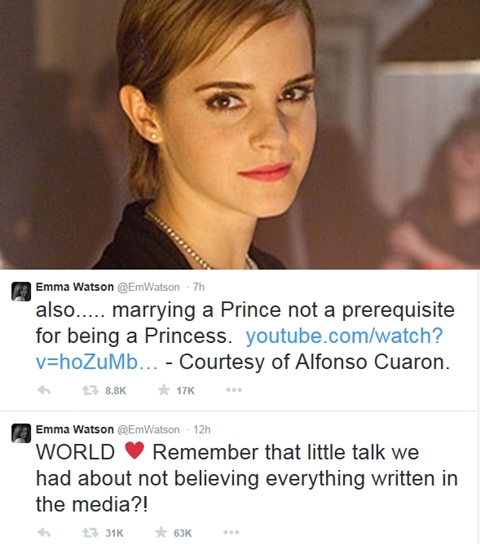Image resolution: width=480 pixels, height=544 pixels.
Task: Open more options on the 7h tweet
Action: 234,390
